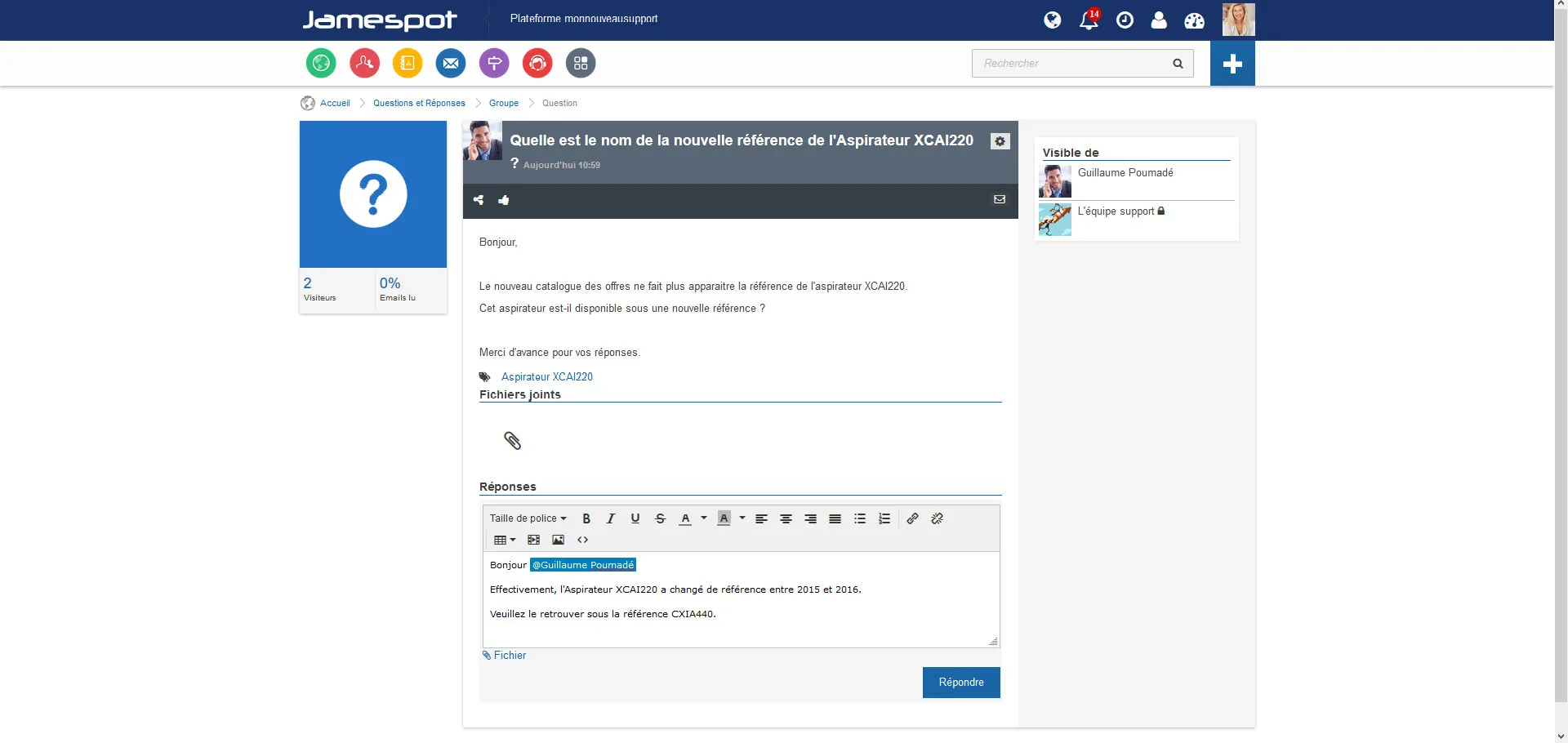Viewport: 1568px width, 743px height.
Task: Click the author photo beside question title
Action: coord(483,140)
